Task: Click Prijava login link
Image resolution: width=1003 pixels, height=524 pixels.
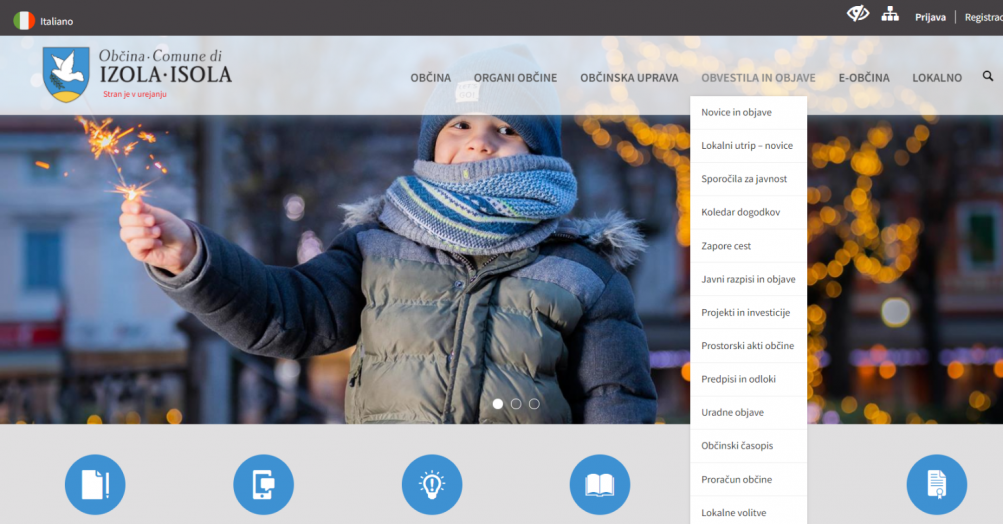Action: click(x=930, y=17)
